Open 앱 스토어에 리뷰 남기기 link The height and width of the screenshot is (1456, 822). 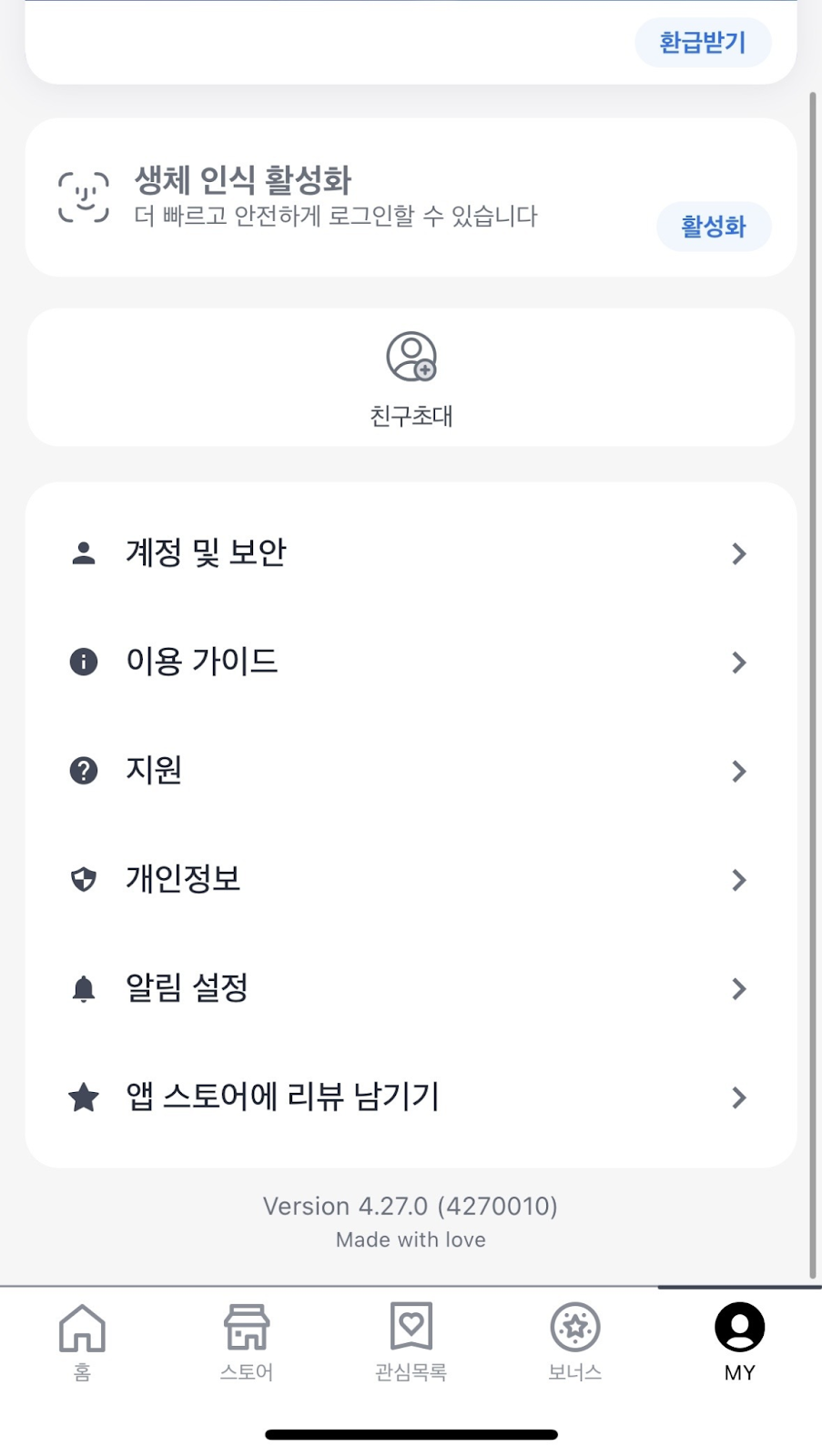point(282,1097)
